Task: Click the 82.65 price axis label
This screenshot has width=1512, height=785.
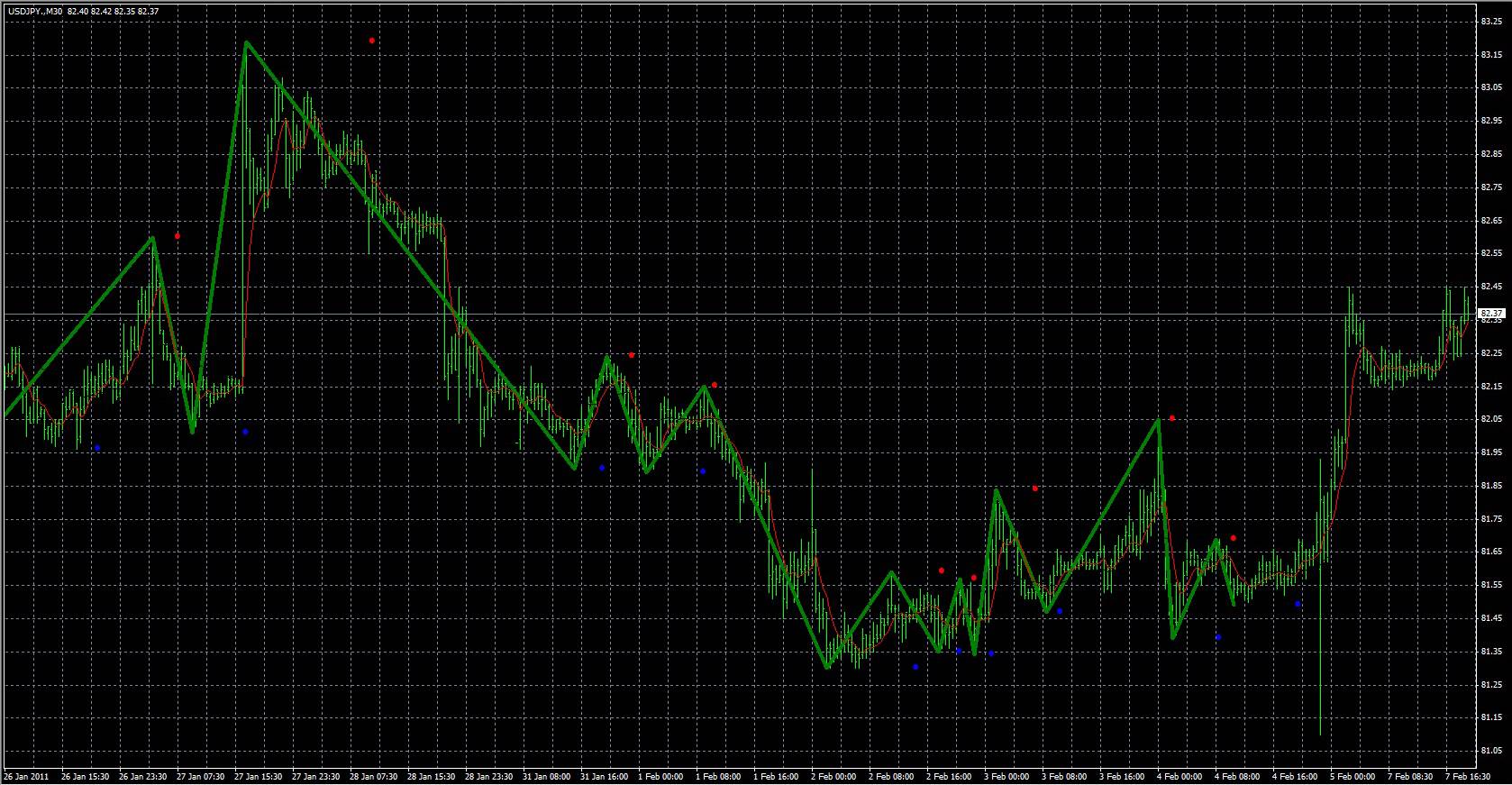Action: tap(1490, 221)
